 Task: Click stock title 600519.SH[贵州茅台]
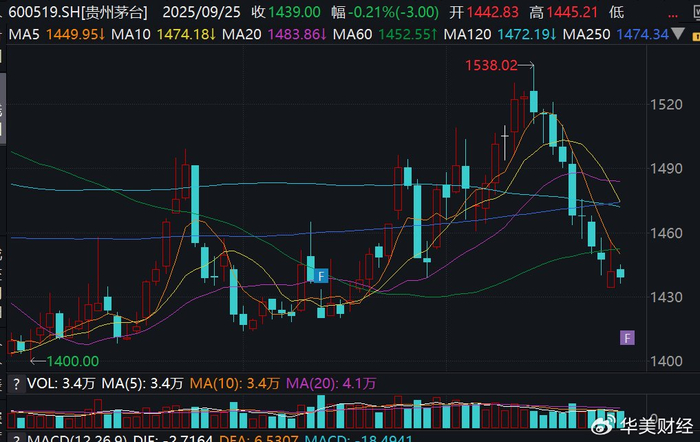point(78,12)
